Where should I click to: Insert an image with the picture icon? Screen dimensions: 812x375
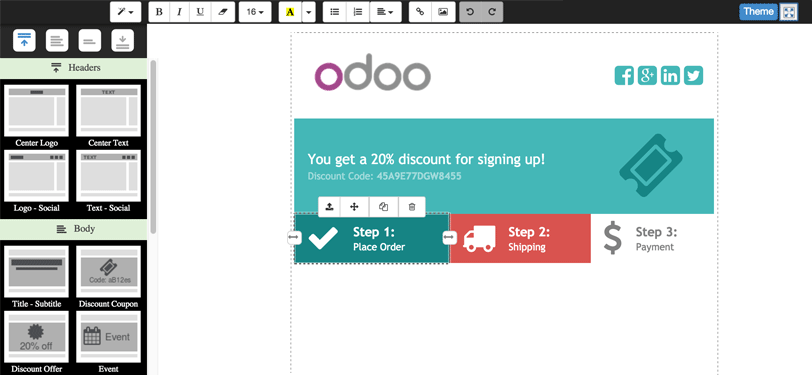tap(443, 12)
